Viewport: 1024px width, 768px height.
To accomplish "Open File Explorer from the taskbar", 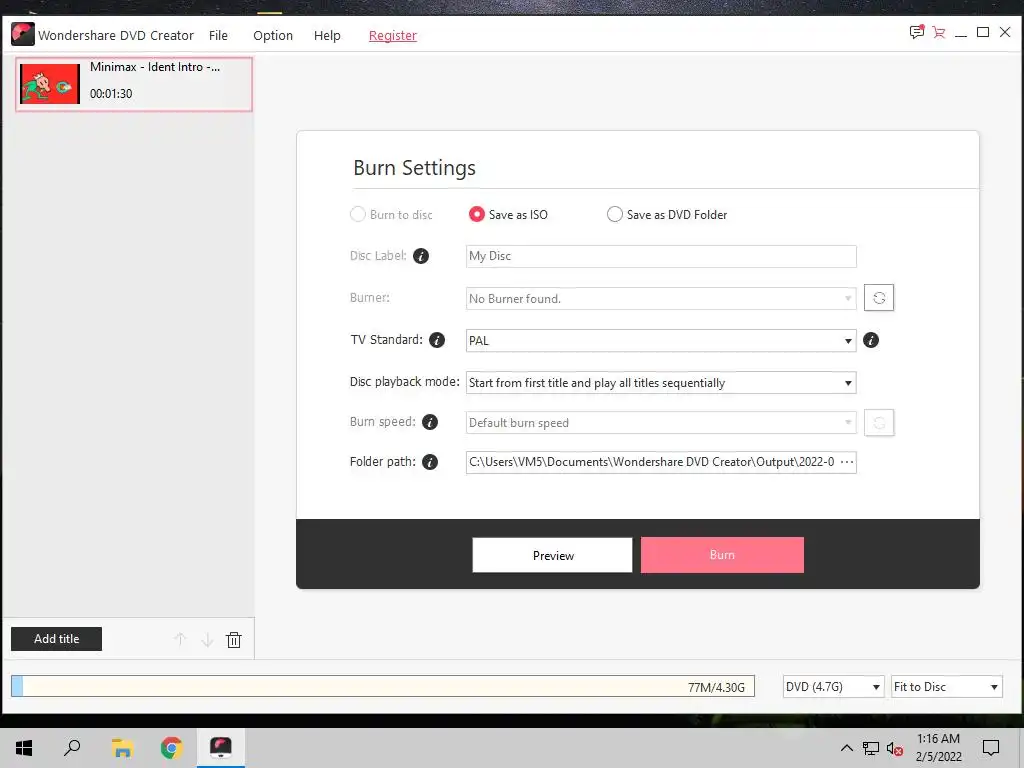I will coord(122,748).
